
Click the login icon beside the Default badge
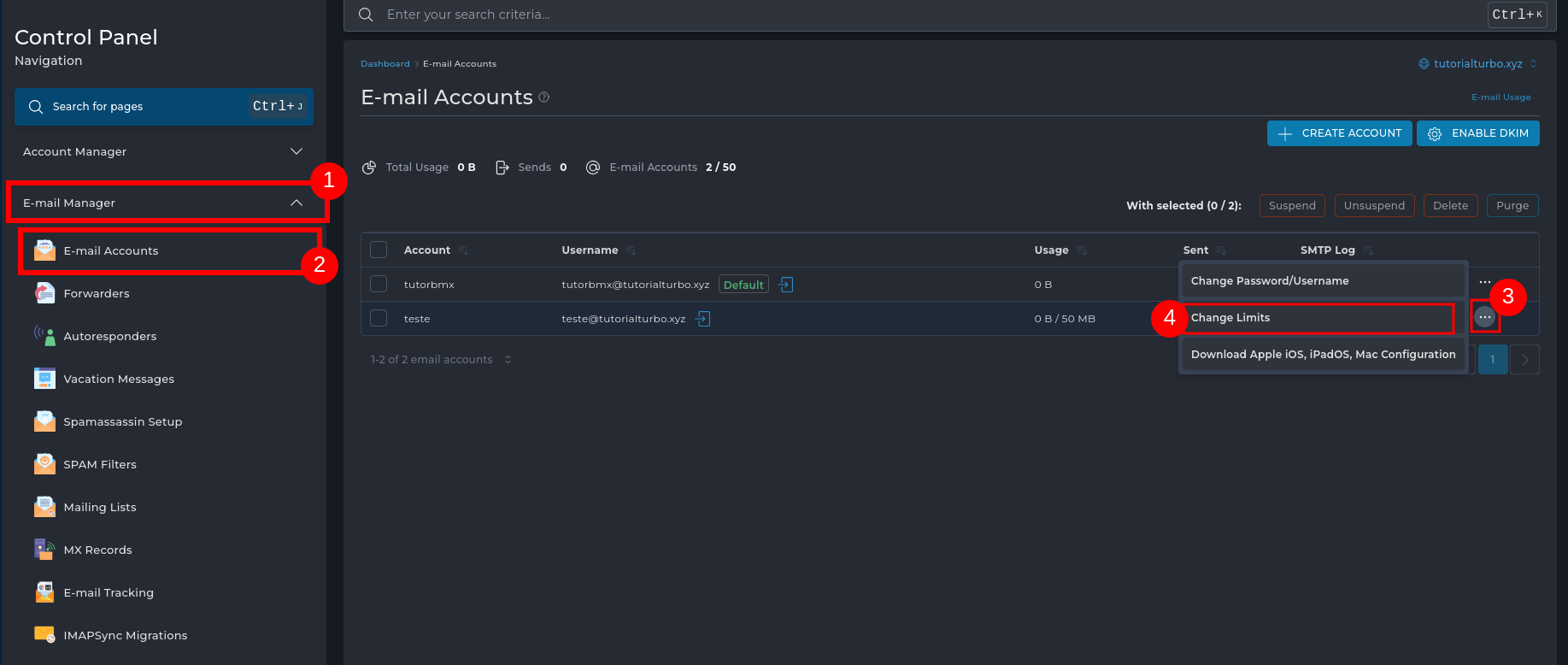point(786,285)
